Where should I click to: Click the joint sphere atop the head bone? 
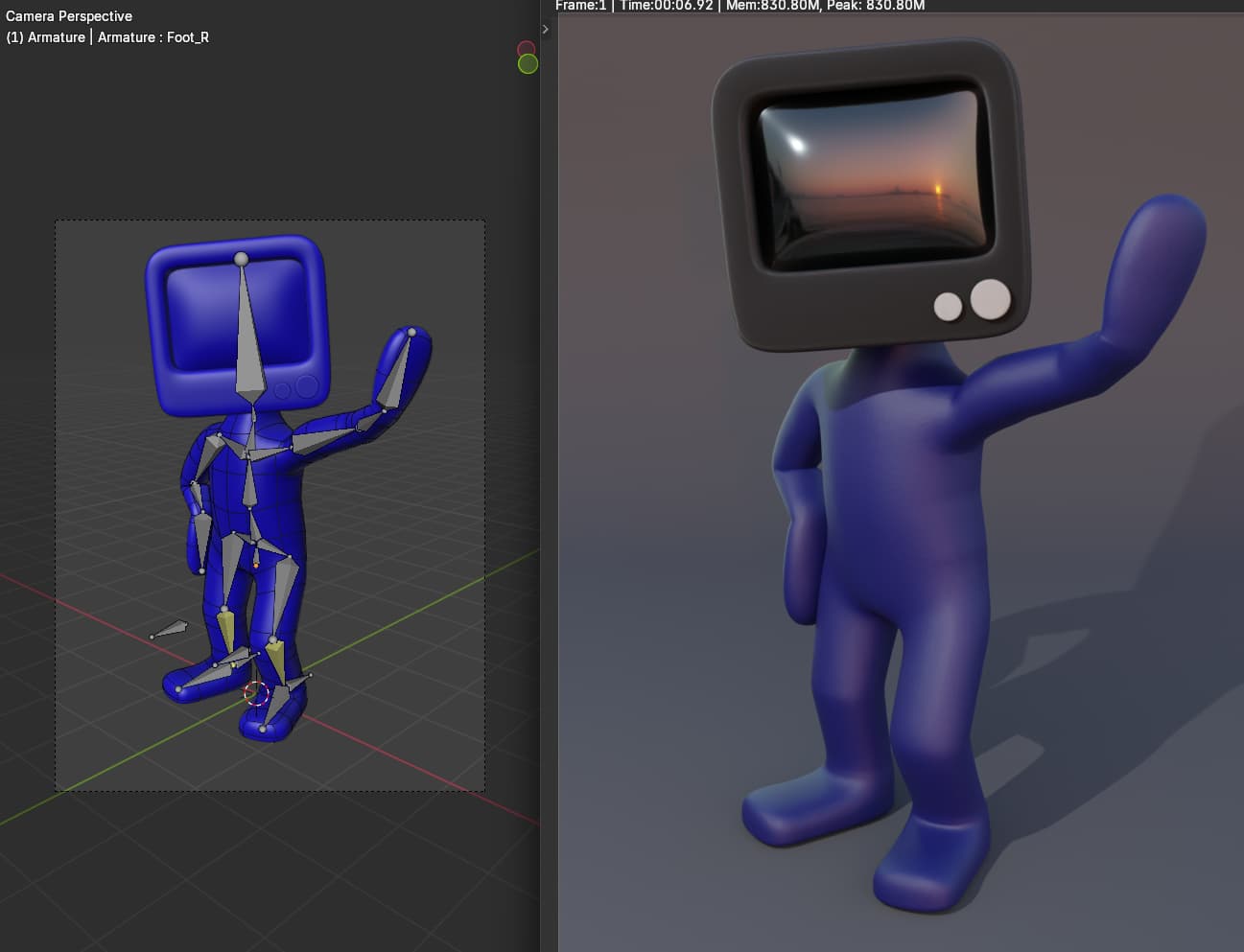click(241, 259)
